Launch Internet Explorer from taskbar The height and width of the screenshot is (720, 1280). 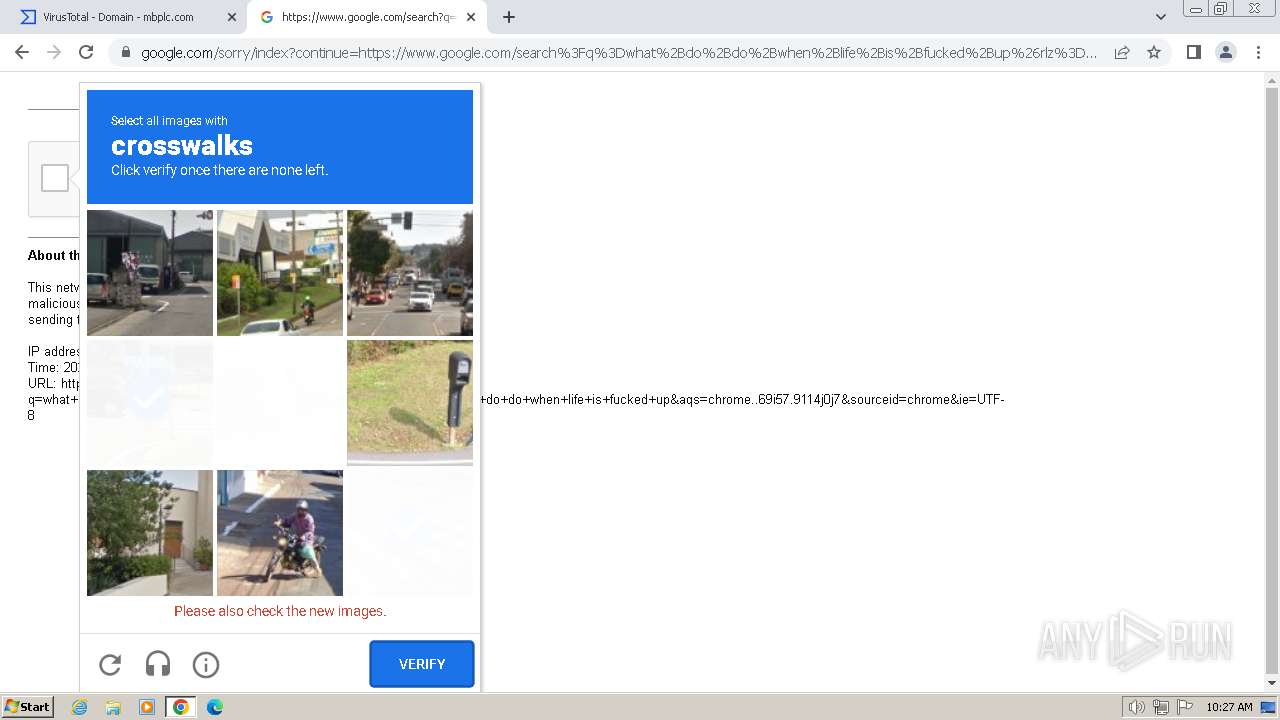(x=79, y=707)
